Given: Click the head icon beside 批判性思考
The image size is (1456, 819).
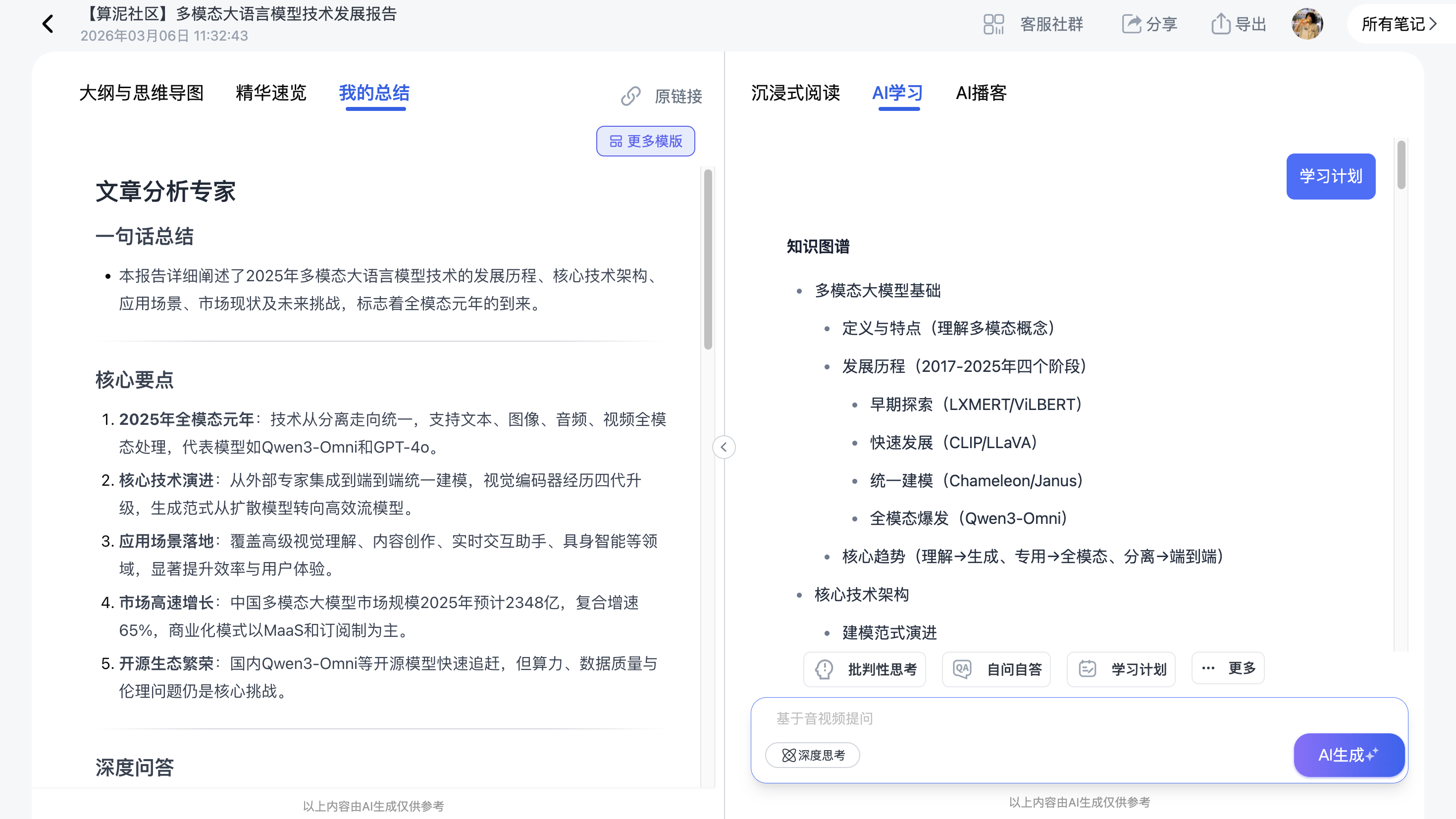Looking at the screenshot, I should (824, 669).
